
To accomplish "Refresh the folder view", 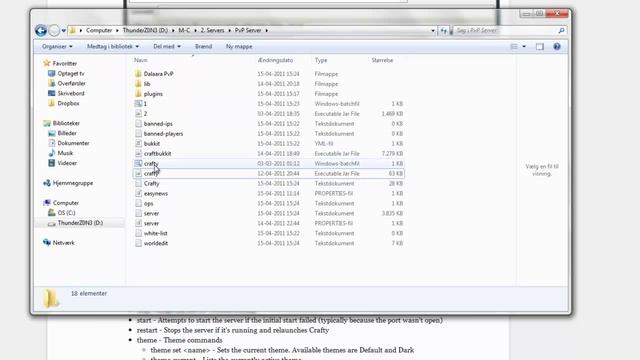I will point(443,31).
